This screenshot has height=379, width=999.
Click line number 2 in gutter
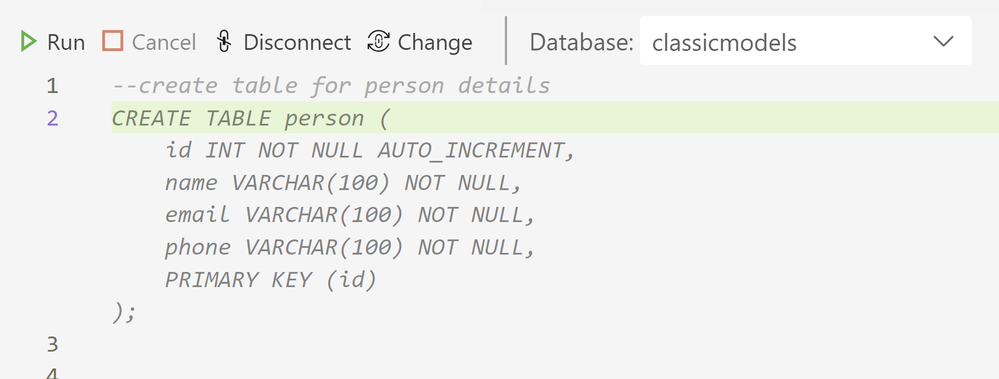(52, 118)
